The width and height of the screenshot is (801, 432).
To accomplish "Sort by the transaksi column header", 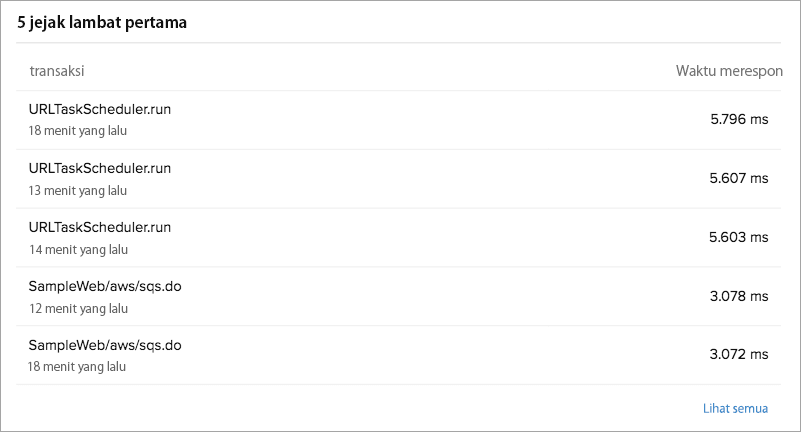I will 56,70.
